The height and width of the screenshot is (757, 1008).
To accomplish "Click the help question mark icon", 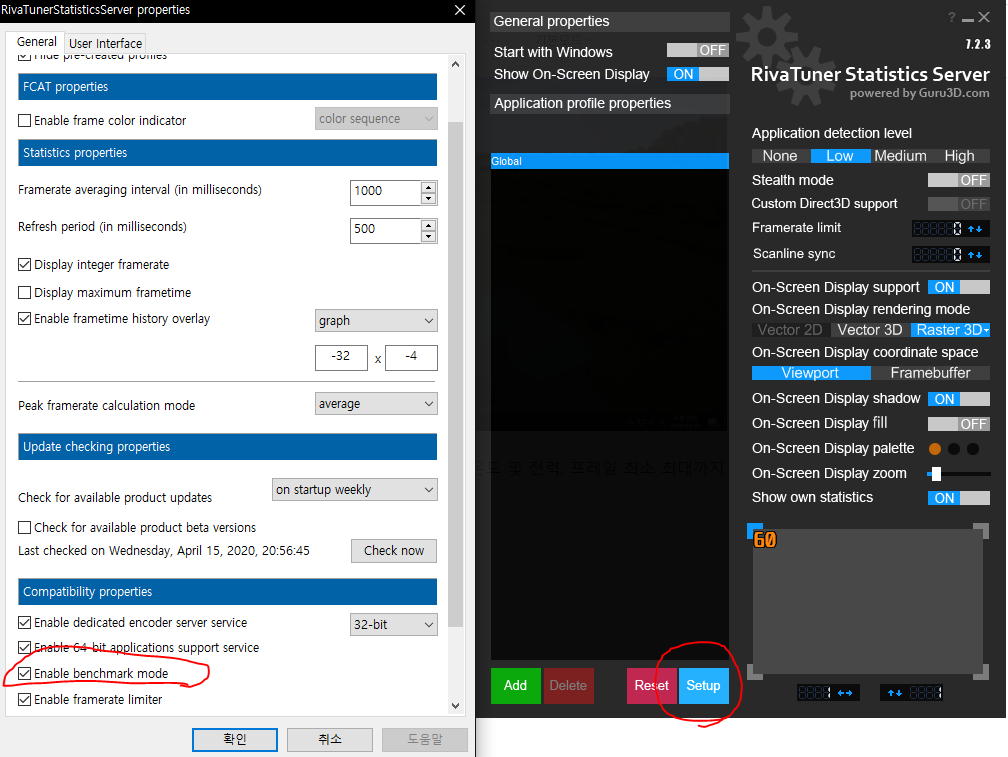I will 951,18.
